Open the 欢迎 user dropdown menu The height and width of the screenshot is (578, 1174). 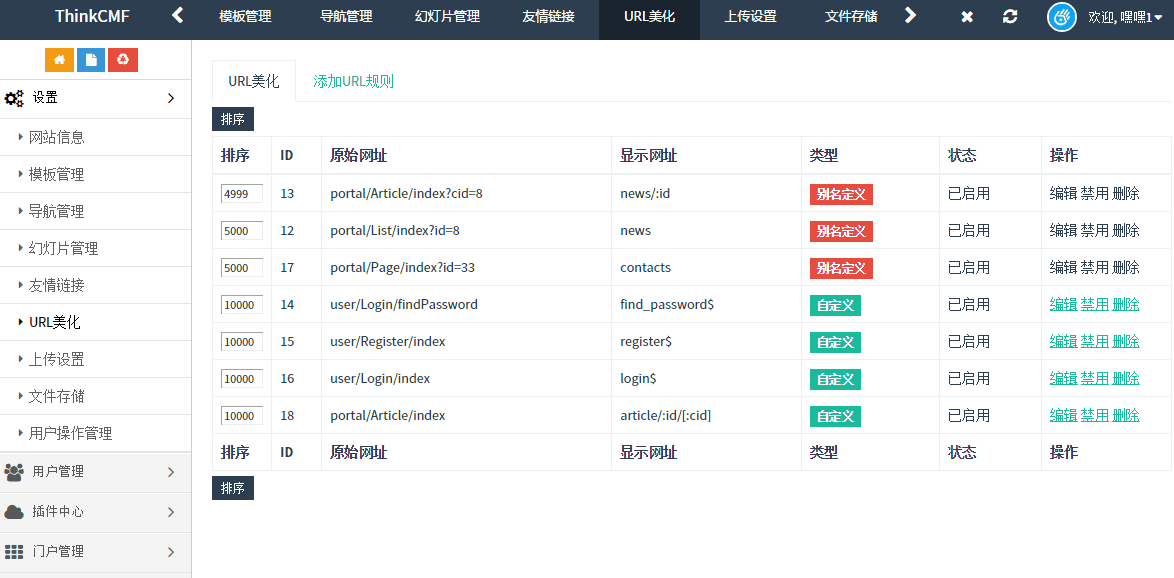[1124, 17]
